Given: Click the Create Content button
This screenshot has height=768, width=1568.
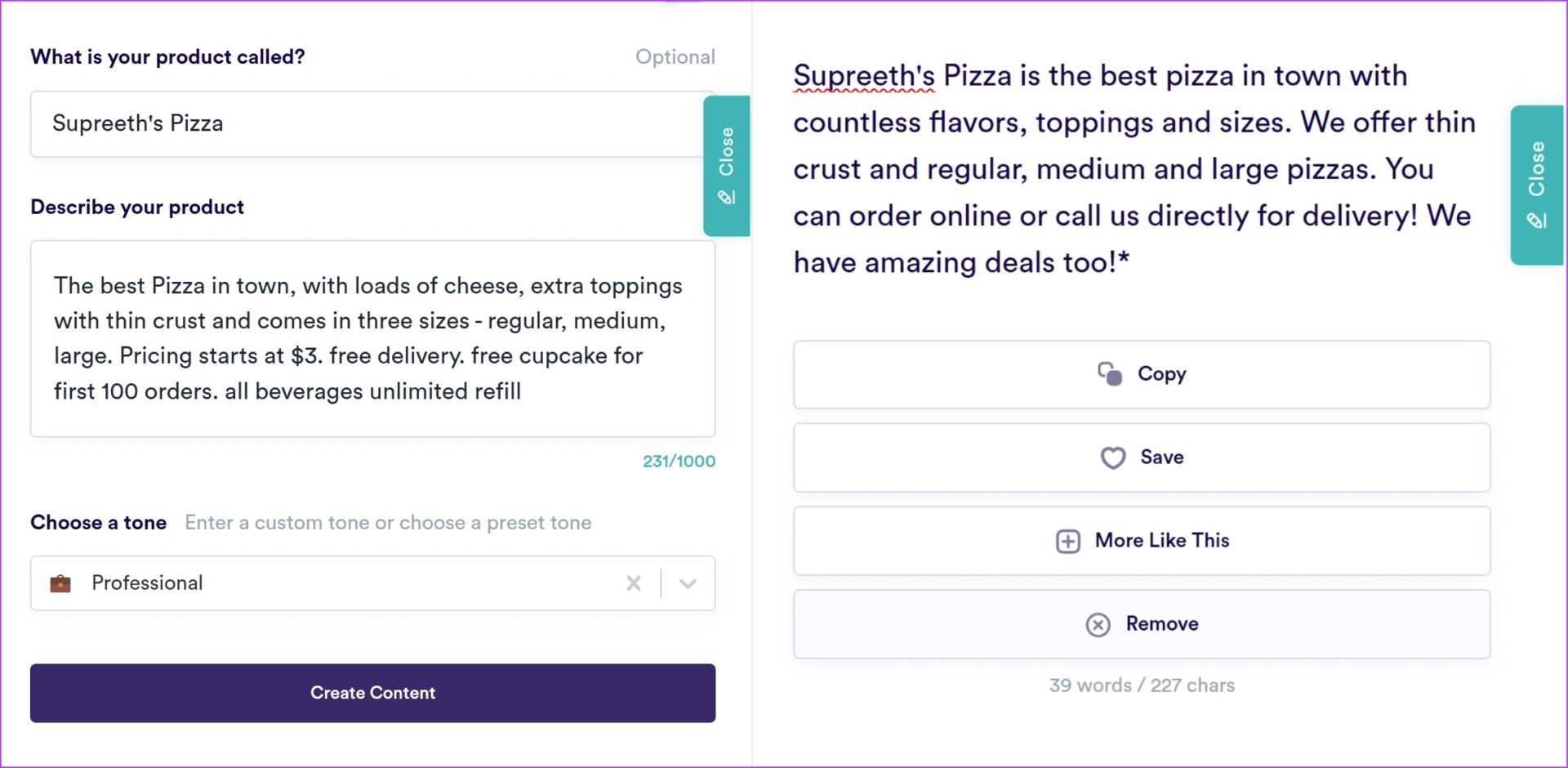Looking at the screenshot, I should click(x=372, y=693).
